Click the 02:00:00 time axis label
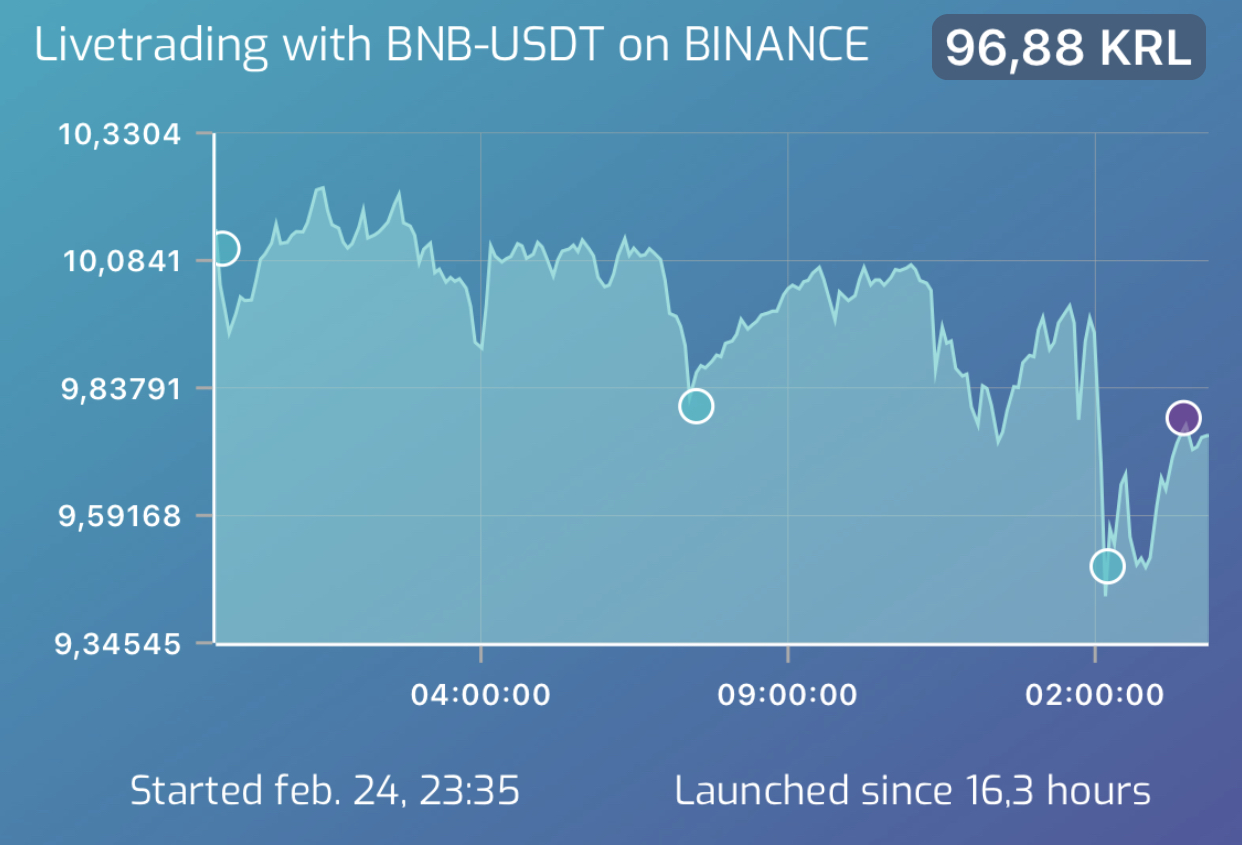Image resolution: width=1242 pixels, height=845 pixels. point(1095,694)
